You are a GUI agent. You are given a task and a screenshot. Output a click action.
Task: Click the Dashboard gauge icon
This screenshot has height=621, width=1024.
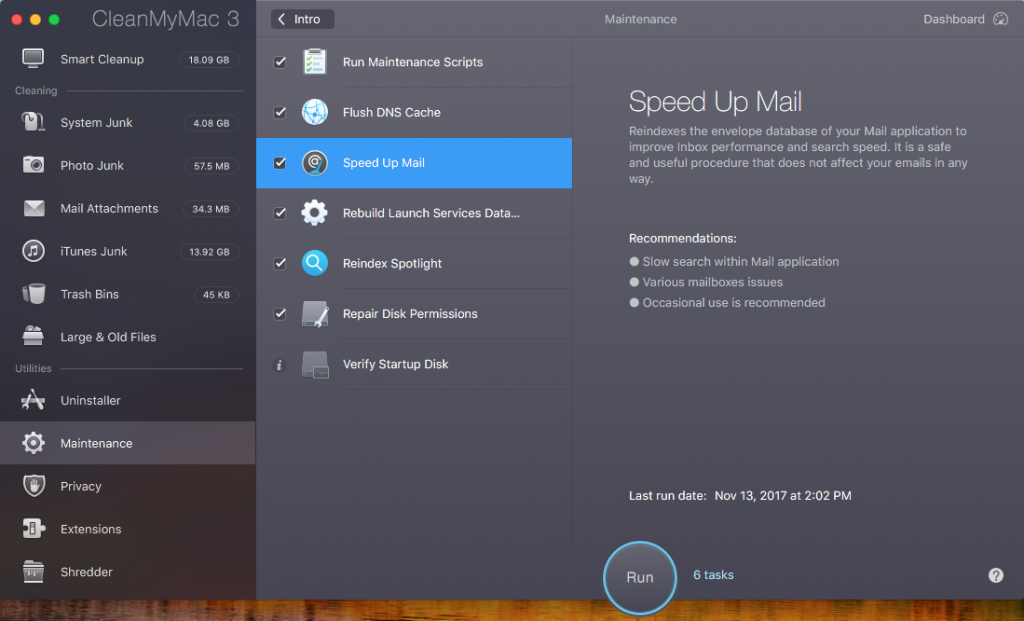pos(1001,19)
